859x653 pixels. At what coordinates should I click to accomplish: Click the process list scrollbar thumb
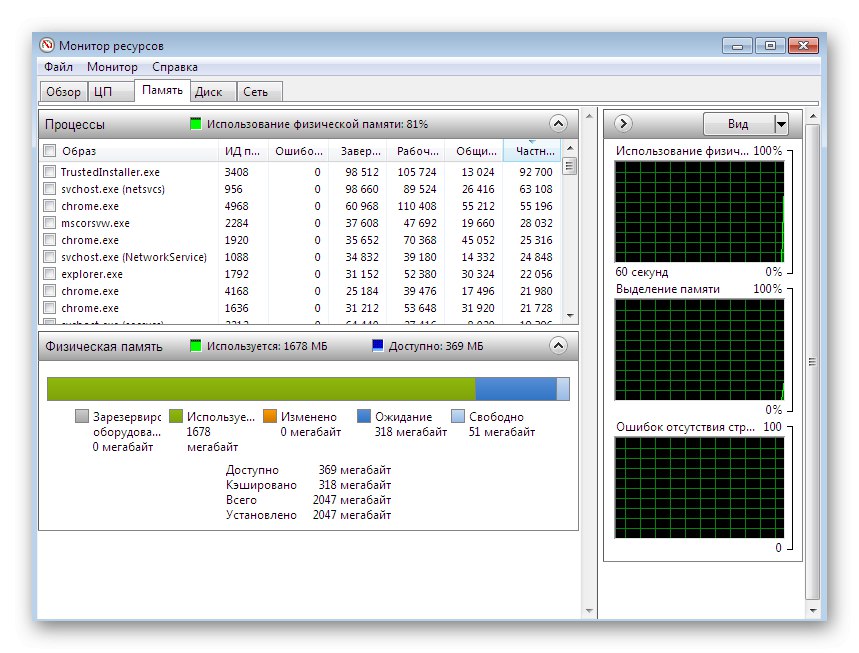coord(570,165)
